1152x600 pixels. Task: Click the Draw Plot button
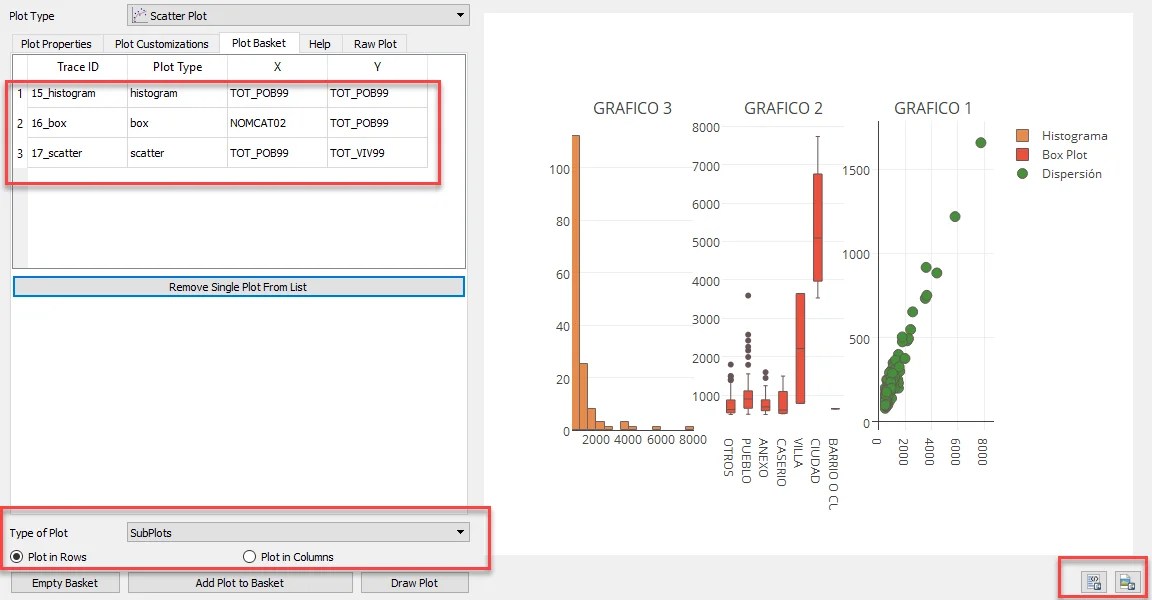coord(414,583)
